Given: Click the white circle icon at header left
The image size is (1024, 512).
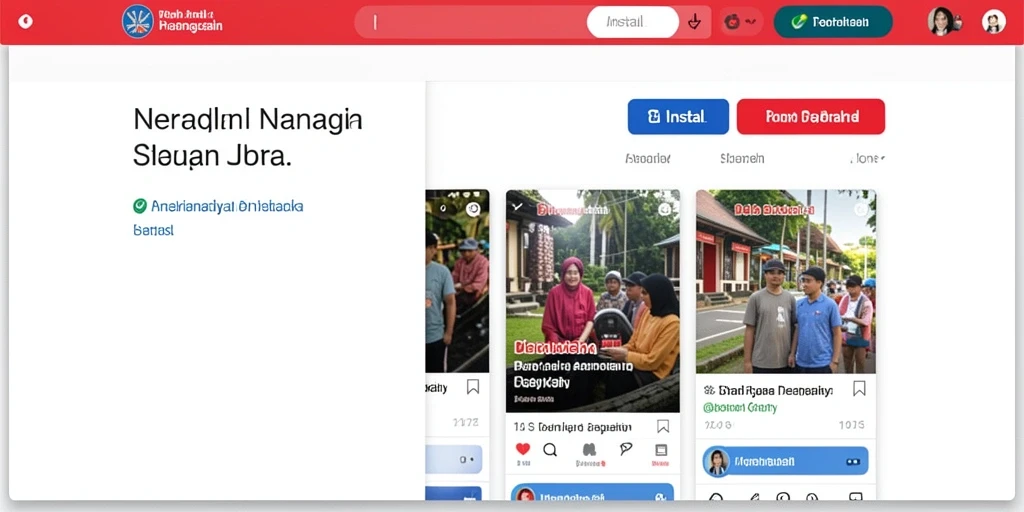Looking at the screenshot, I should pos(25,22).
